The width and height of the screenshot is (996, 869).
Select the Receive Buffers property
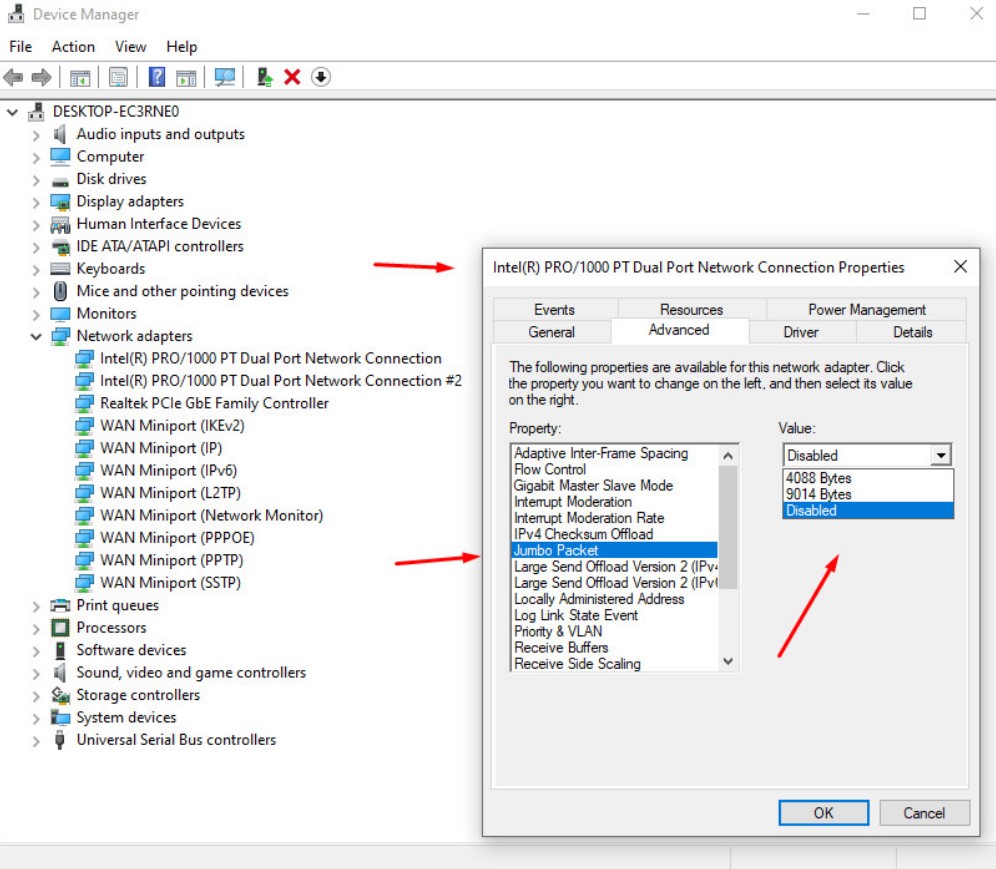click(x=615, y=648)
